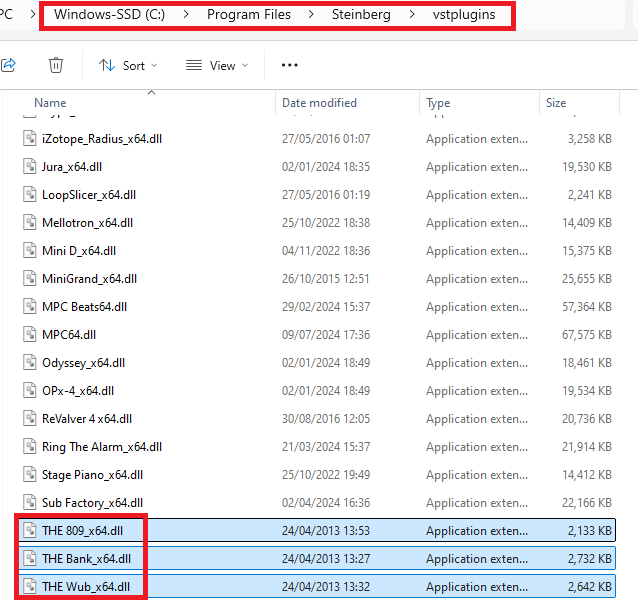This screenshot has height=601, width=638.
Task: Click the date 09/07/2024 17:36
Action: (326, 335)
